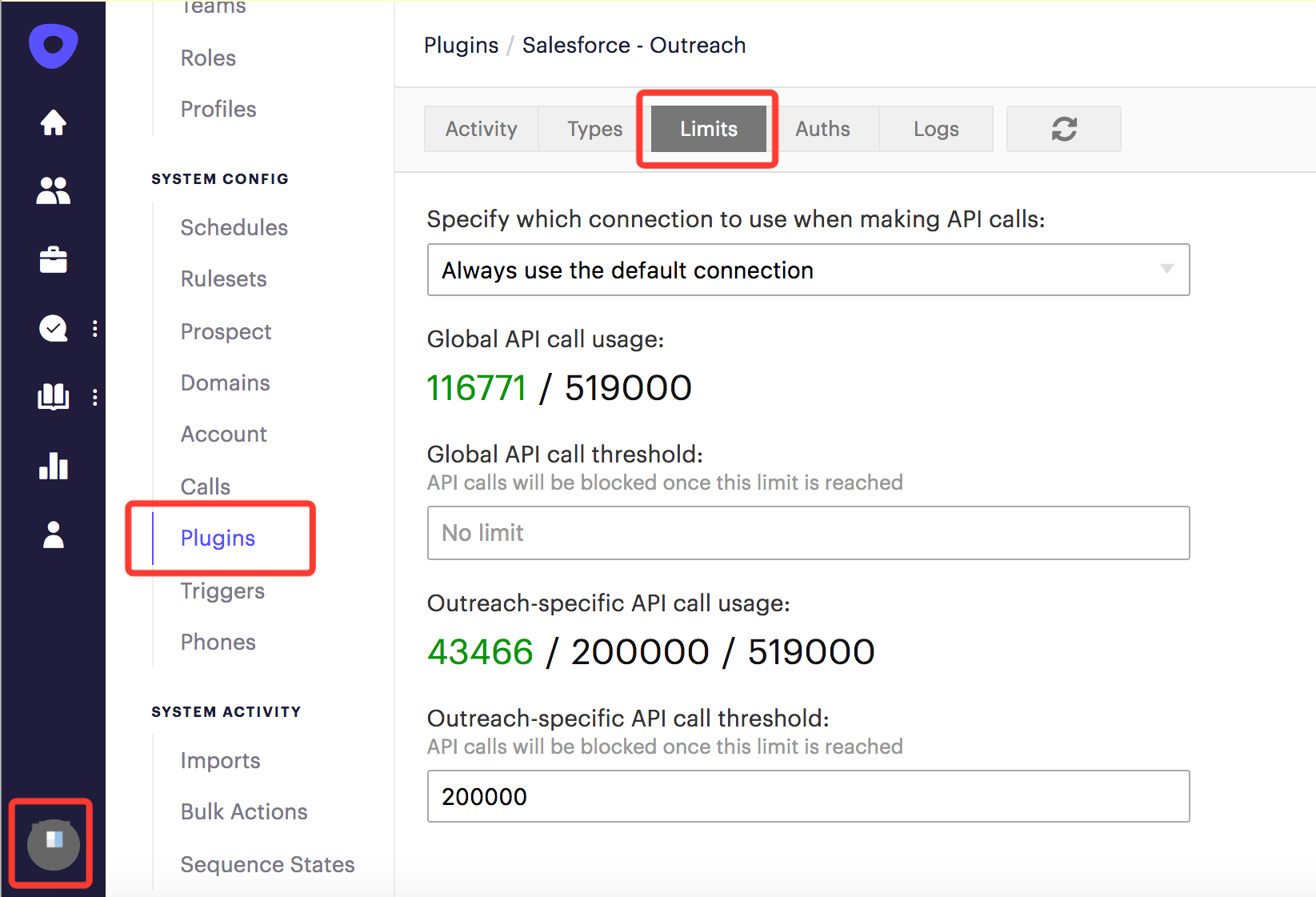Switch to the Logs tab
This screenshot has width=1316, height=897.
tap(936, 129)
